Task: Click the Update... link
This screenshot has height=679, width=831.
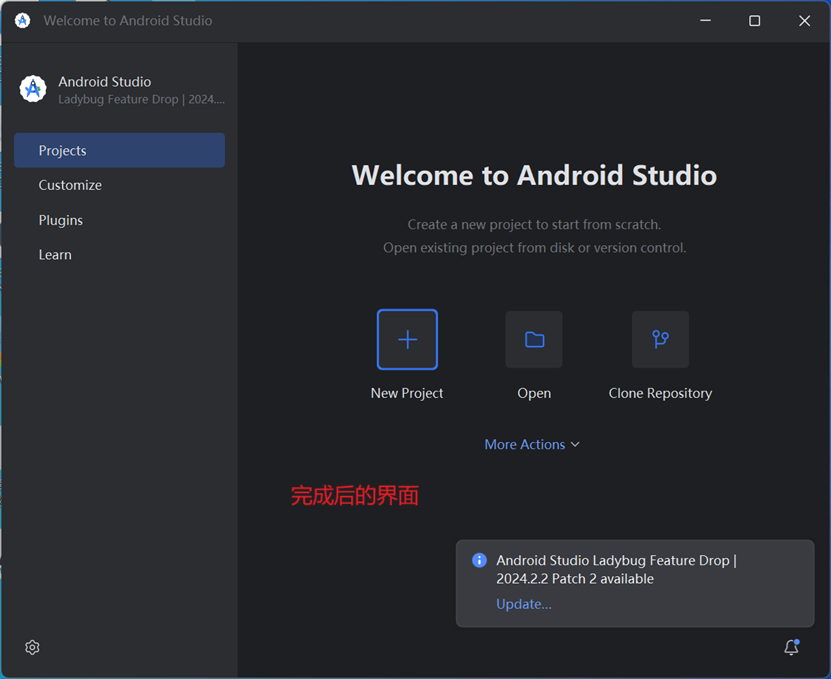Action: tap(524, 604)
